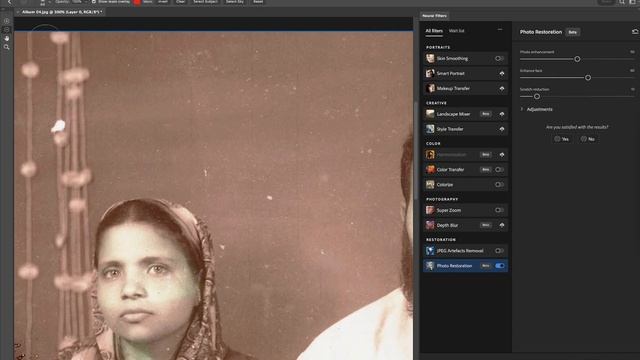Screen dimensions: 640x360
Task: Click the Colorize filter thumbnail
Action: [x=430, y=184]
